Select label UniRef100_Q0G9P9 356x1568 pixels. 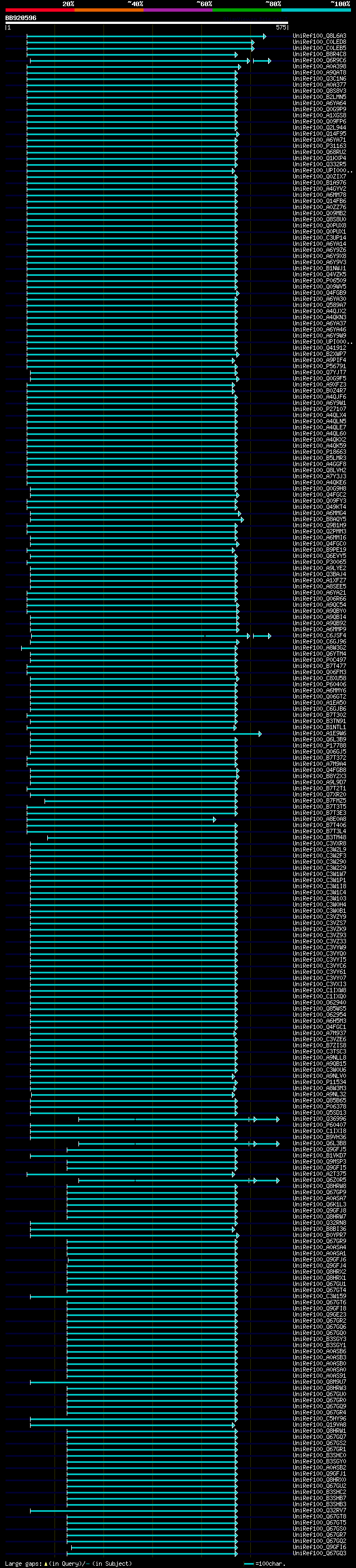[319, 109]
